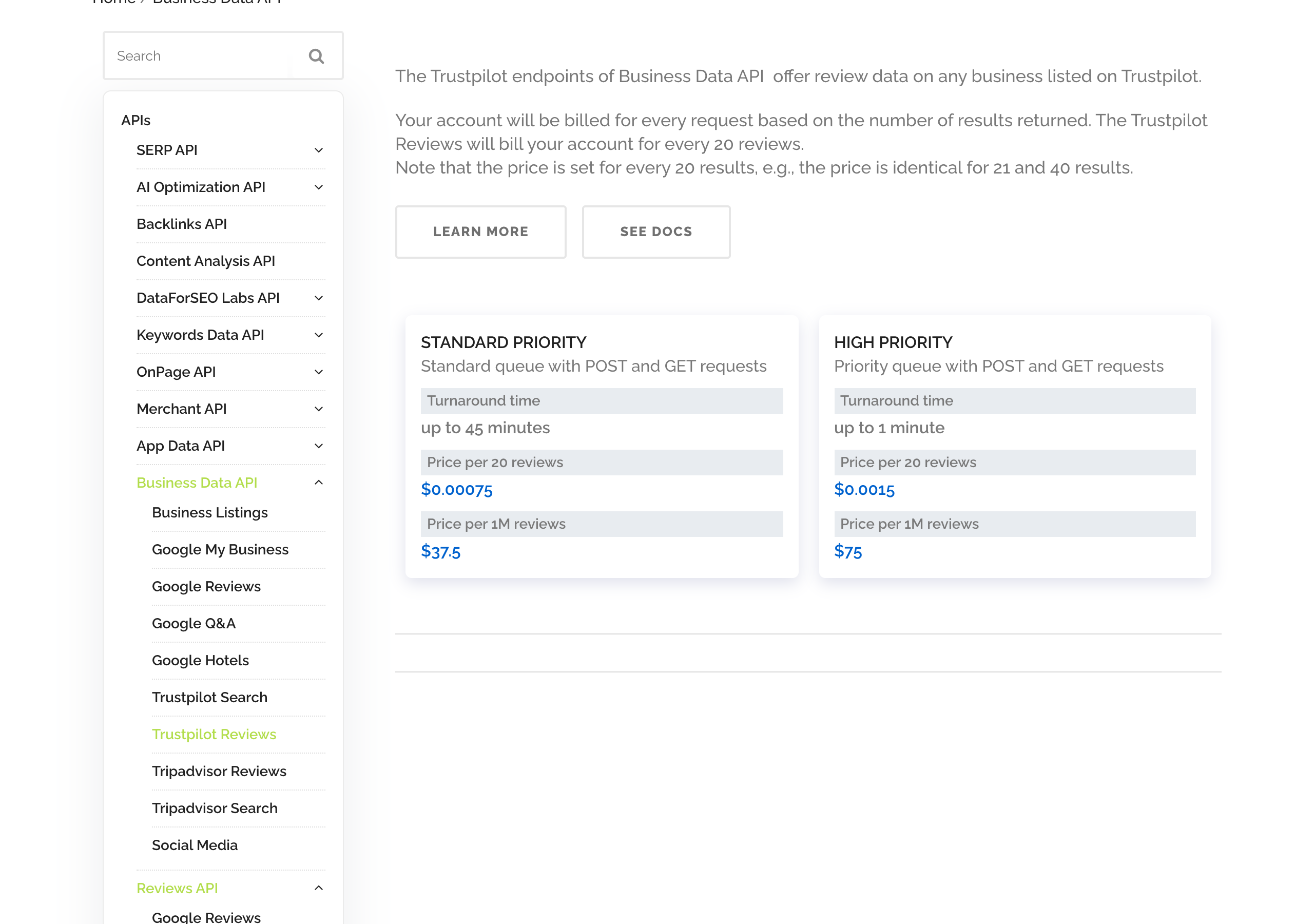Collapse the Business Data API chevron
Screen dimensions: 1314x924
[x=319, y=483]
